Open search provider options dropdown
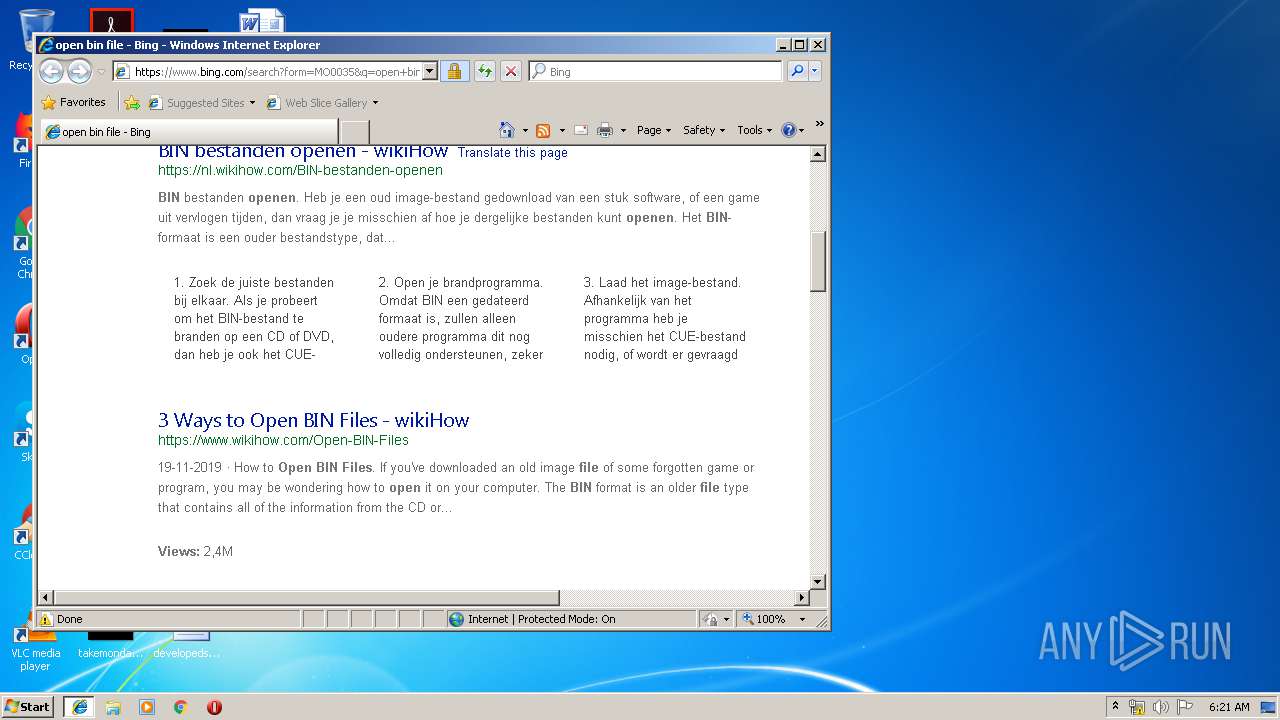The width and height of the screenshot is (1280, 720). click(815, 71)
